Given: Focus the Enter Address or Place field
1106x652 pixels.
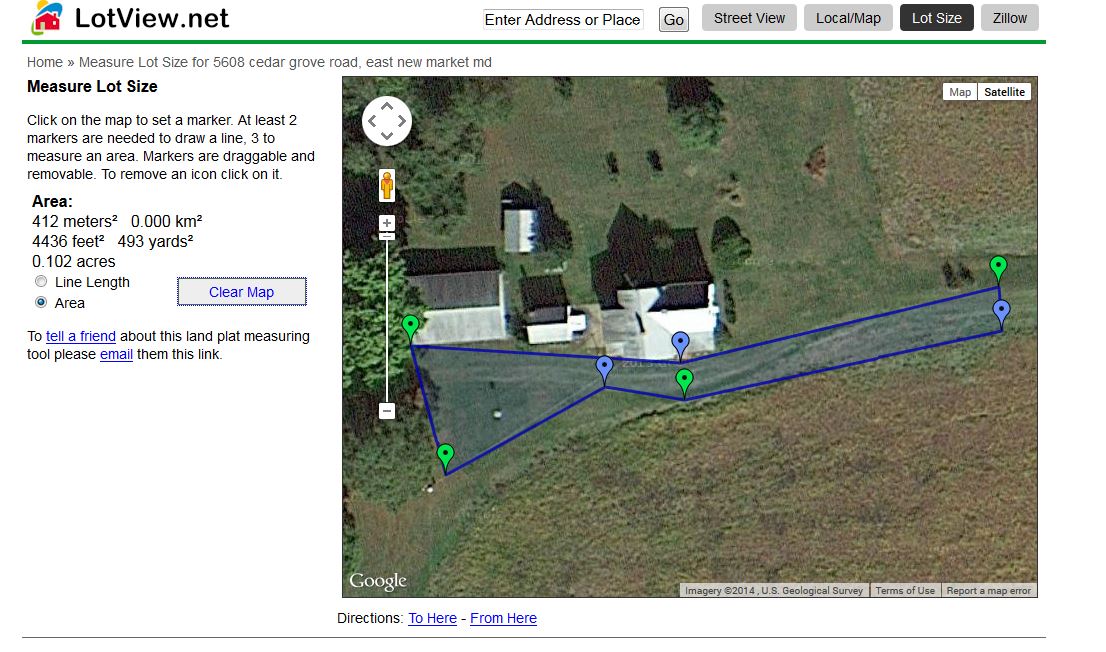Looking at the screenshot, I should click(x=563, y=20).
